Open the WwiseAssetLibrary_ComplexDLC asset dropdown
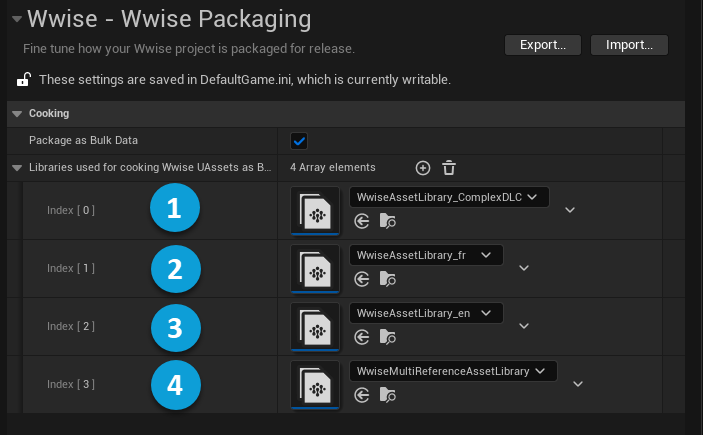 click(x=449, y=197)
